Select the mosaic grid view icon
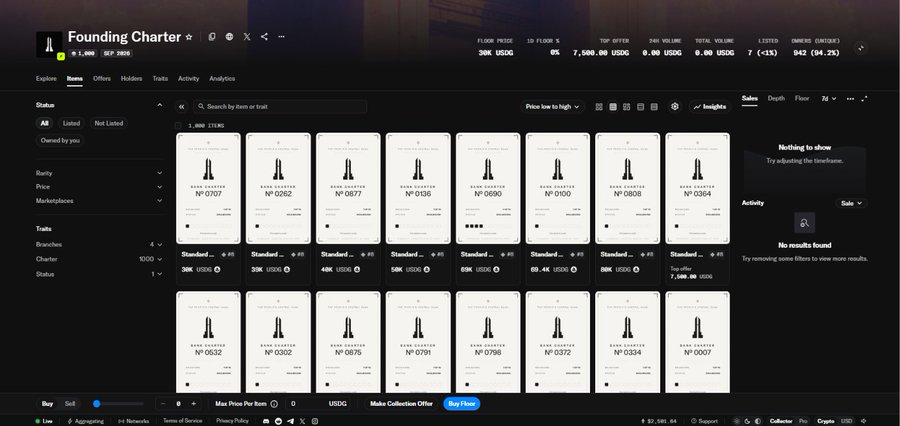Viewport: 900px width, 426px height. 627,107
